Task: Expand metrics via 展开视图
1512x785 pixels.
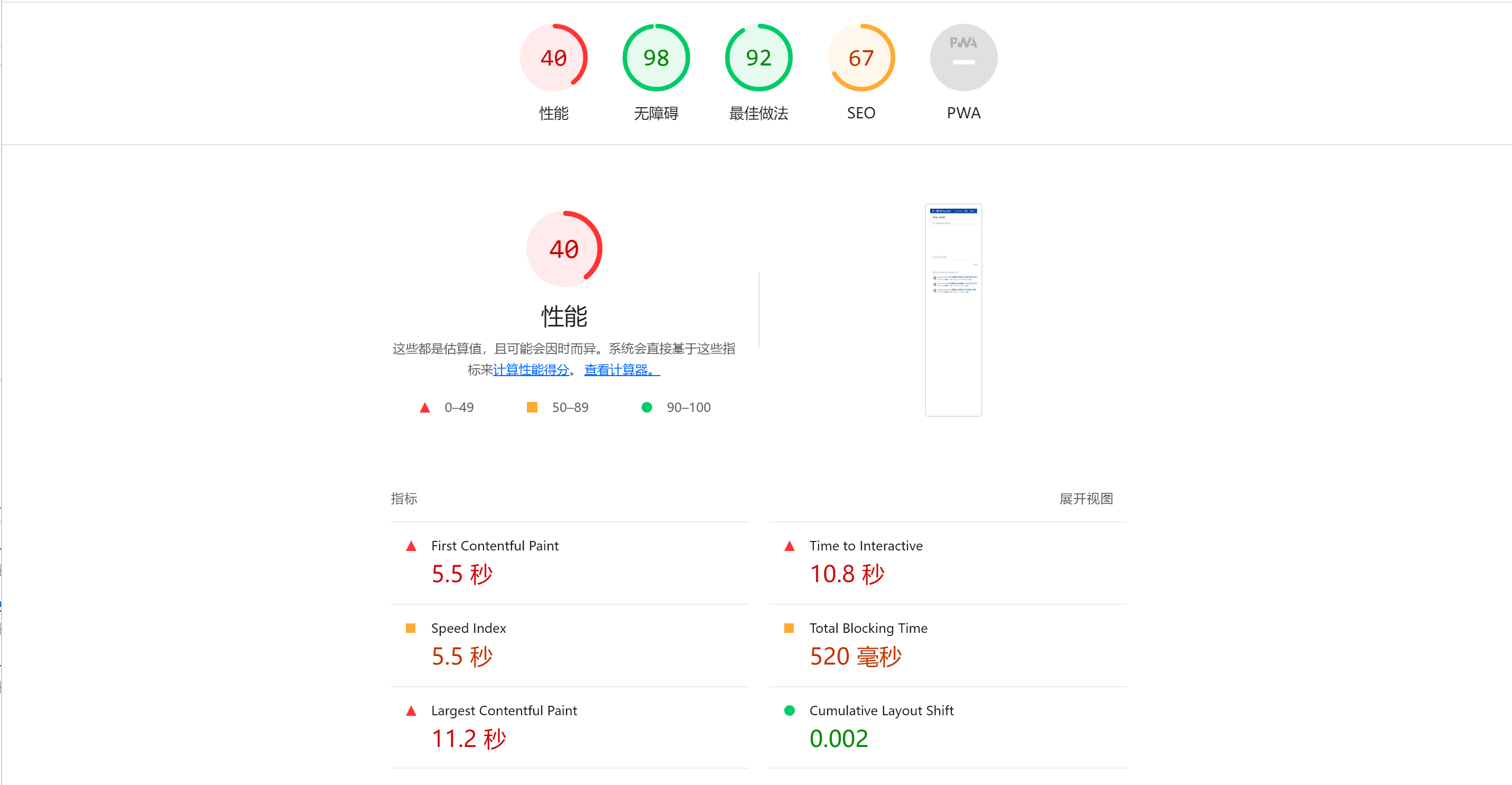Action: tap(1086, 499)
